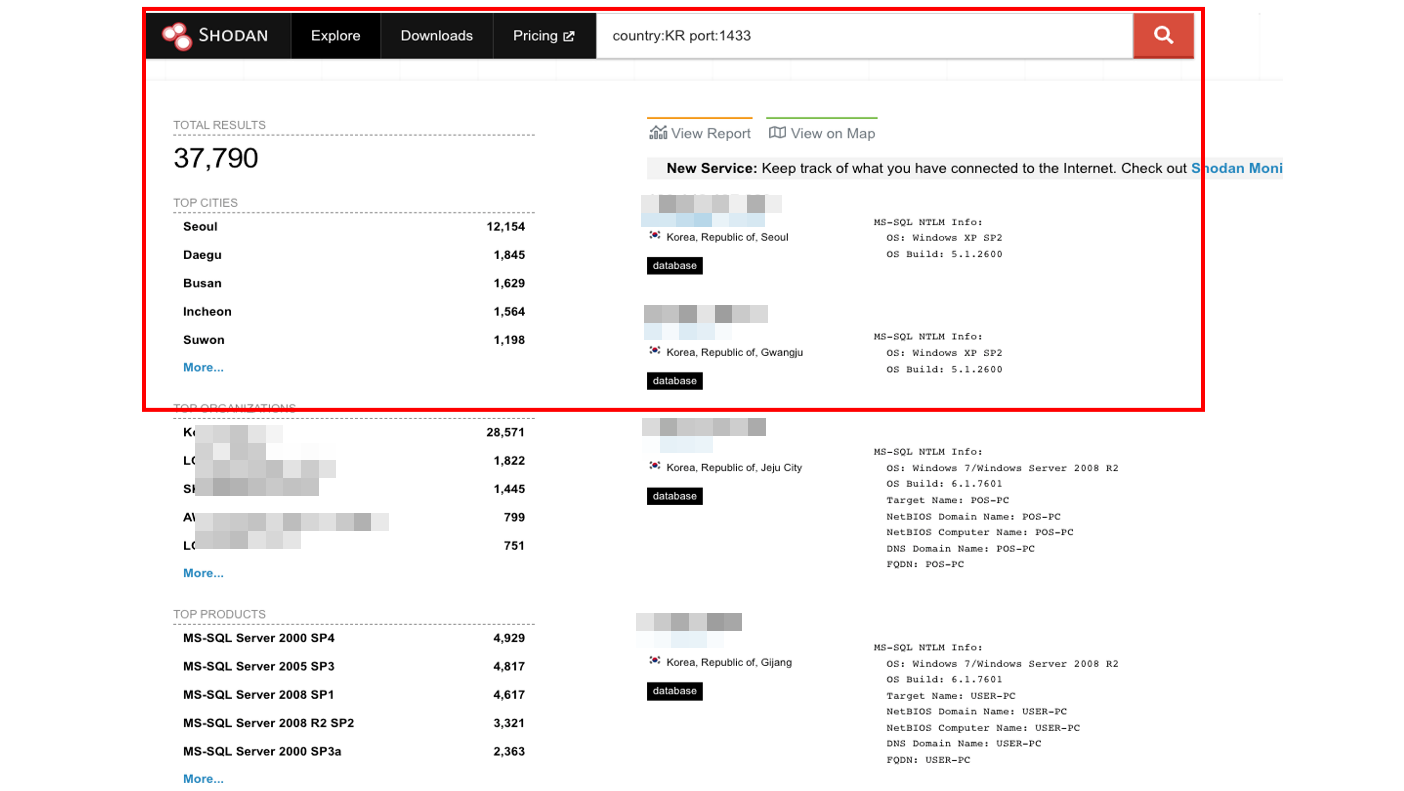Image resolution: width=1404 pixels, height=791 pixels.
Task: Click database tag on Gwangju result
Action: tap(675, 381)
